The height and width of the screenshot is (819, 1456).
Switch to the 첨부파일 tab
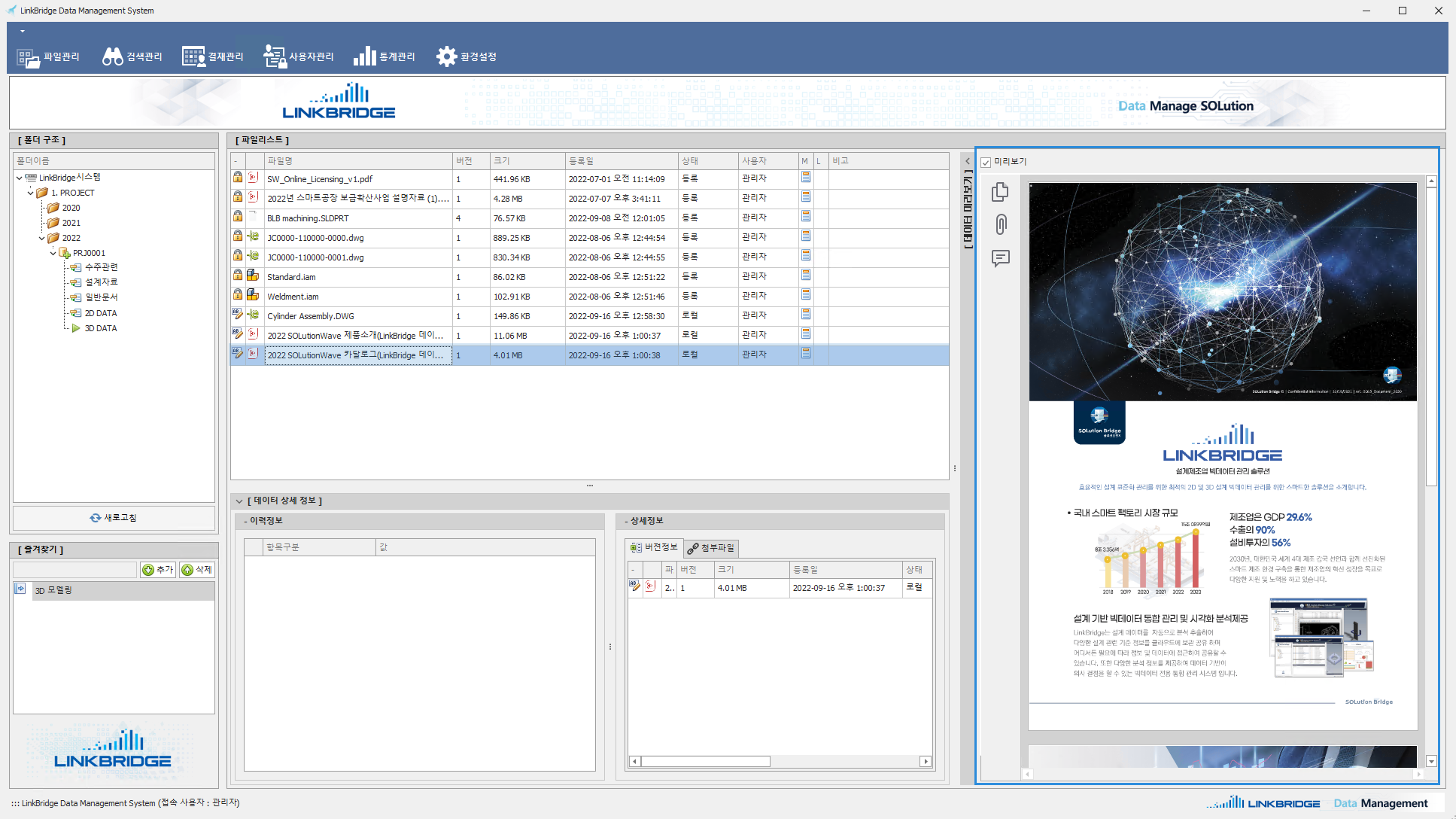[710, 548]
